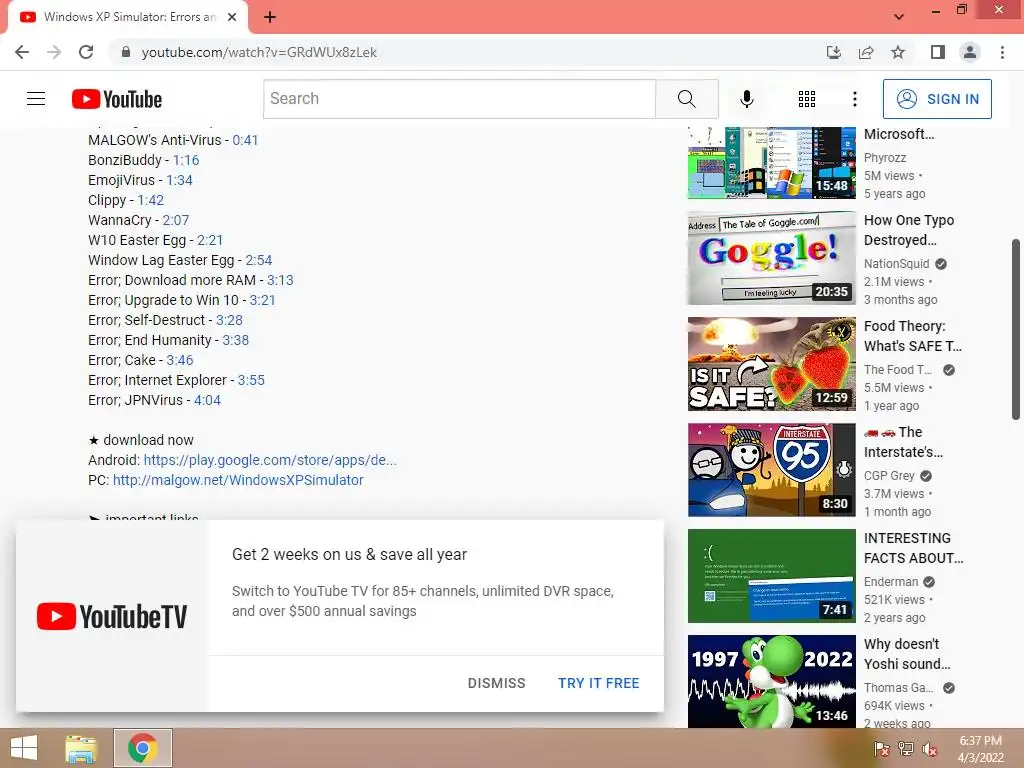Open the Enderman green screen video thumbnail
The image size is (1024, 768).
click(771, 575)
